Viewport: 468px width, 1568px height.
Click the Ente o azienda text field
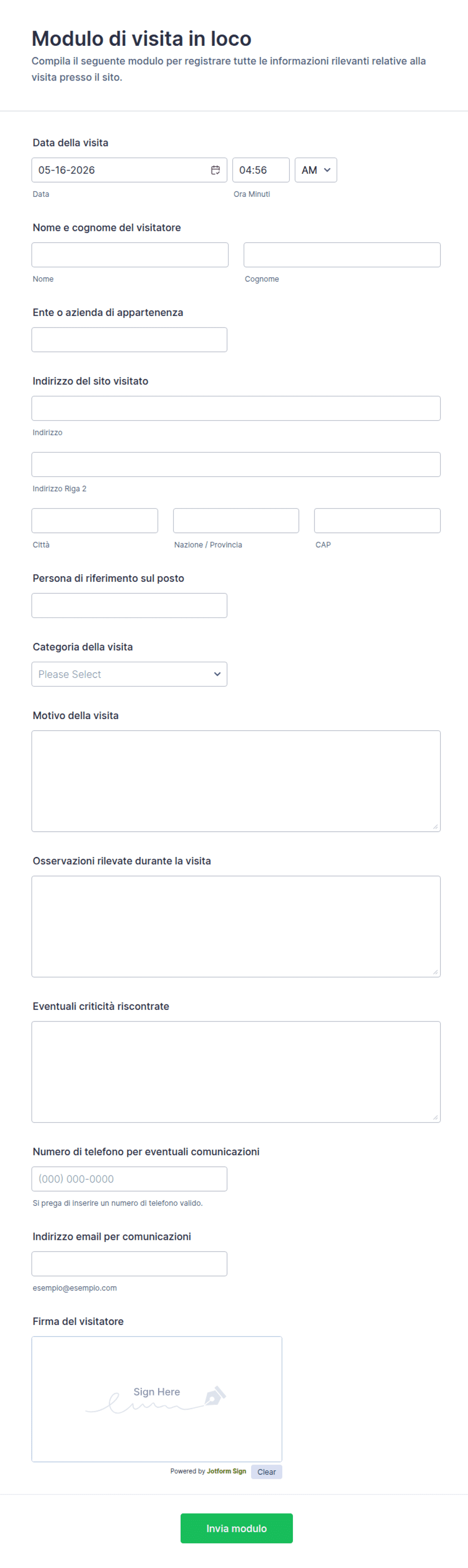coord(130,339)
